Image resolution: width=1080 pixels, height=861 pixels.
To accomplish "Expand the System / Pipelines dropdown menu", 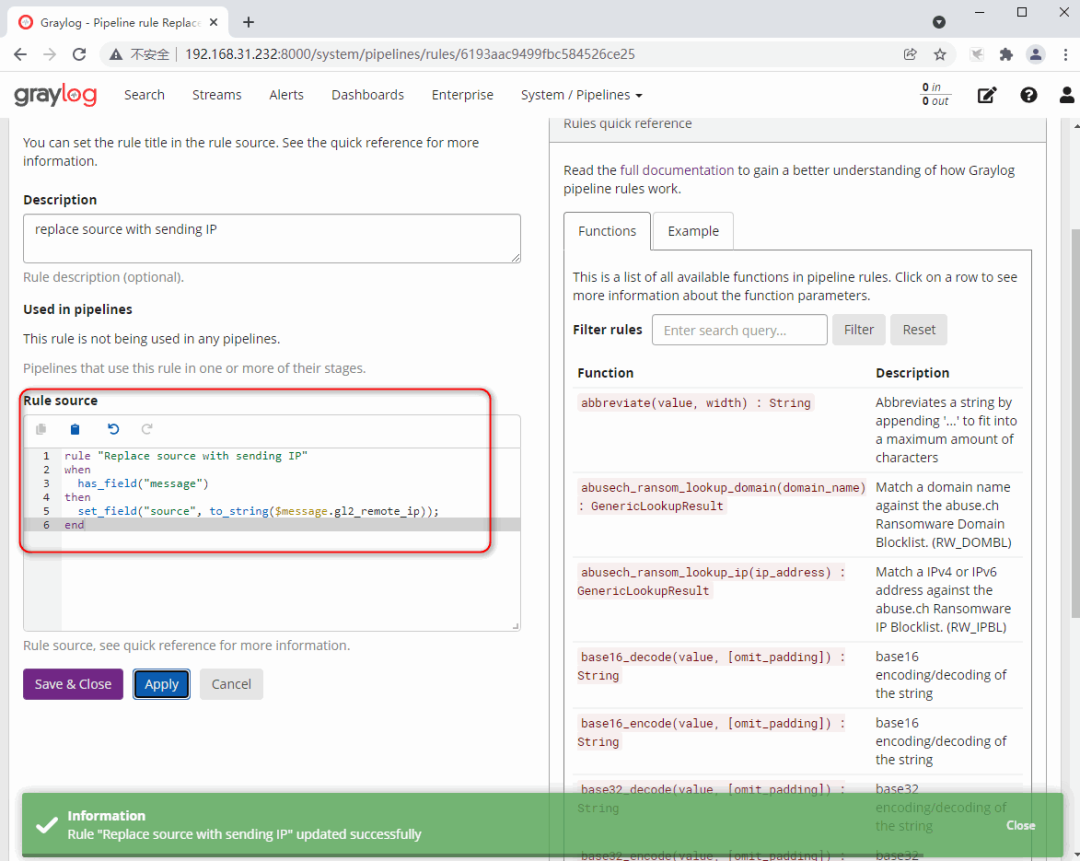I will 581,95.
